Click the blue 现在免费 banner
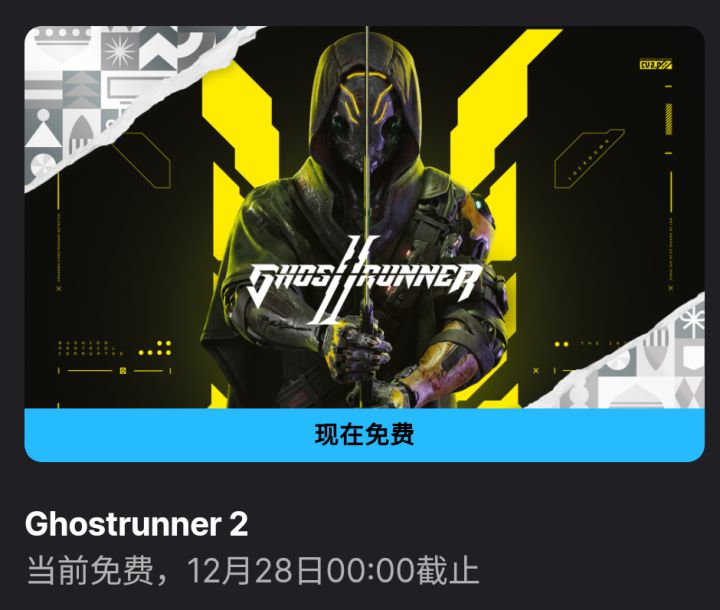Viewport: 720px width, 610px height. pos(364,435)
